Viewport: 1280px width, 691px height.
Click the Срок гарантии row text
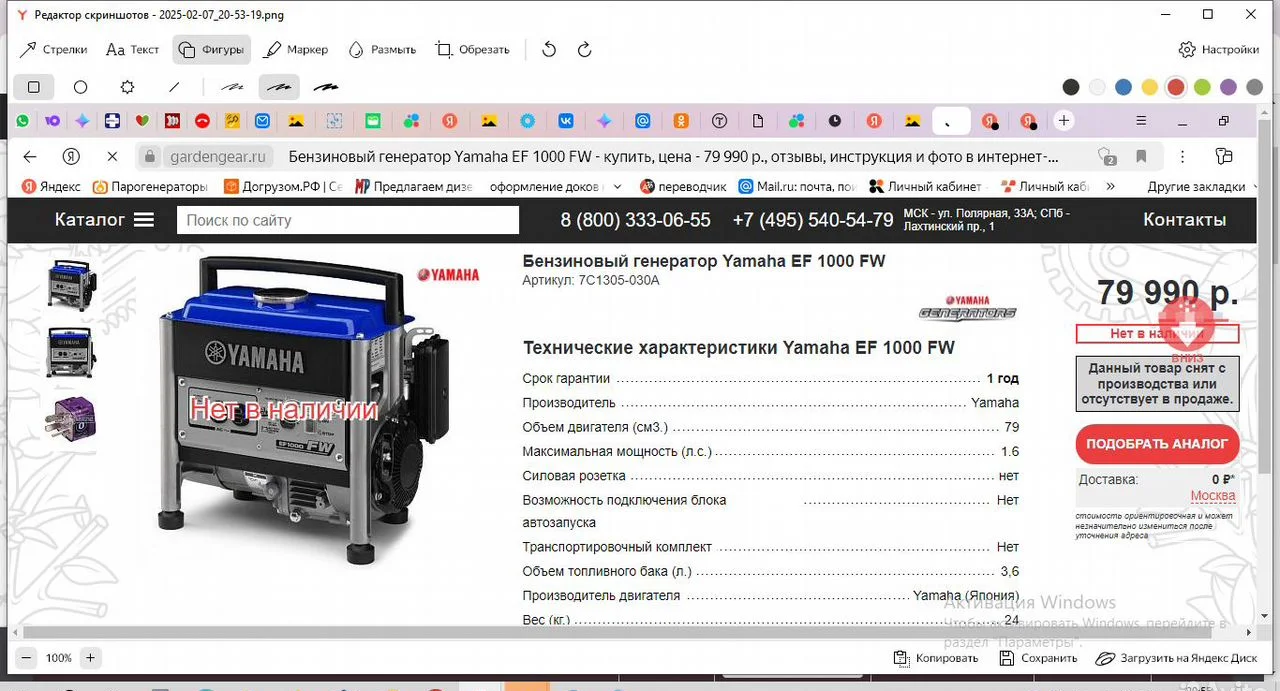point(566,378)
